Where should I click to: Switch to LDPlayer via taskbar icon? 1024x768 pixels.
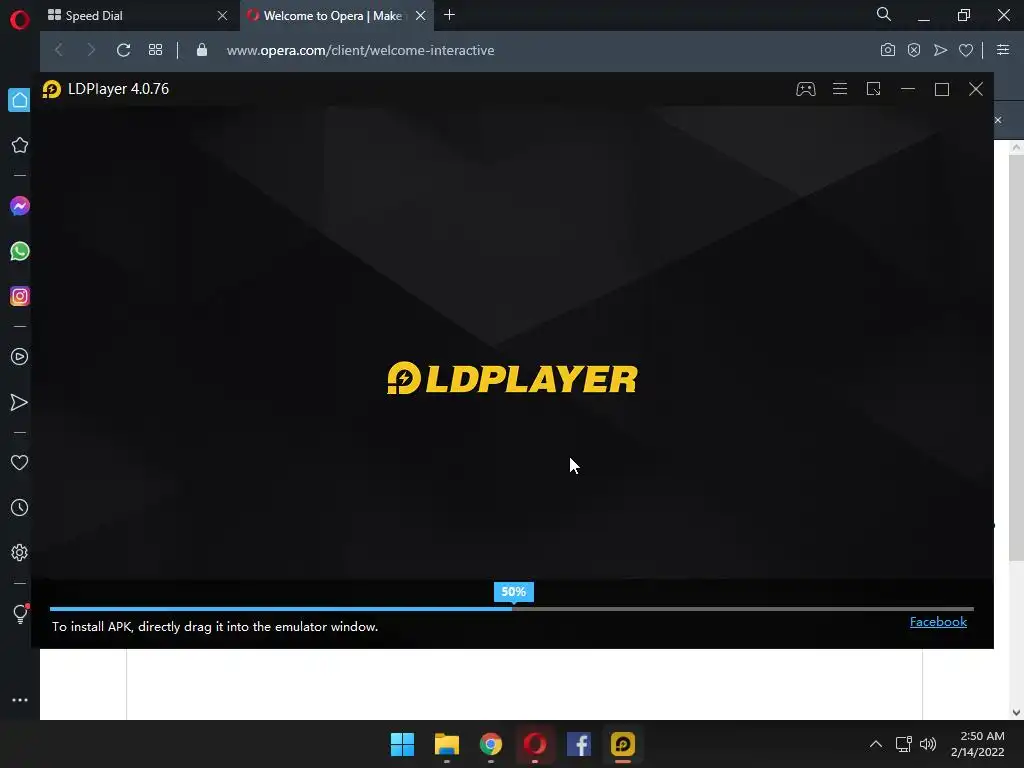pyautogui.click(x=623, y=744)
